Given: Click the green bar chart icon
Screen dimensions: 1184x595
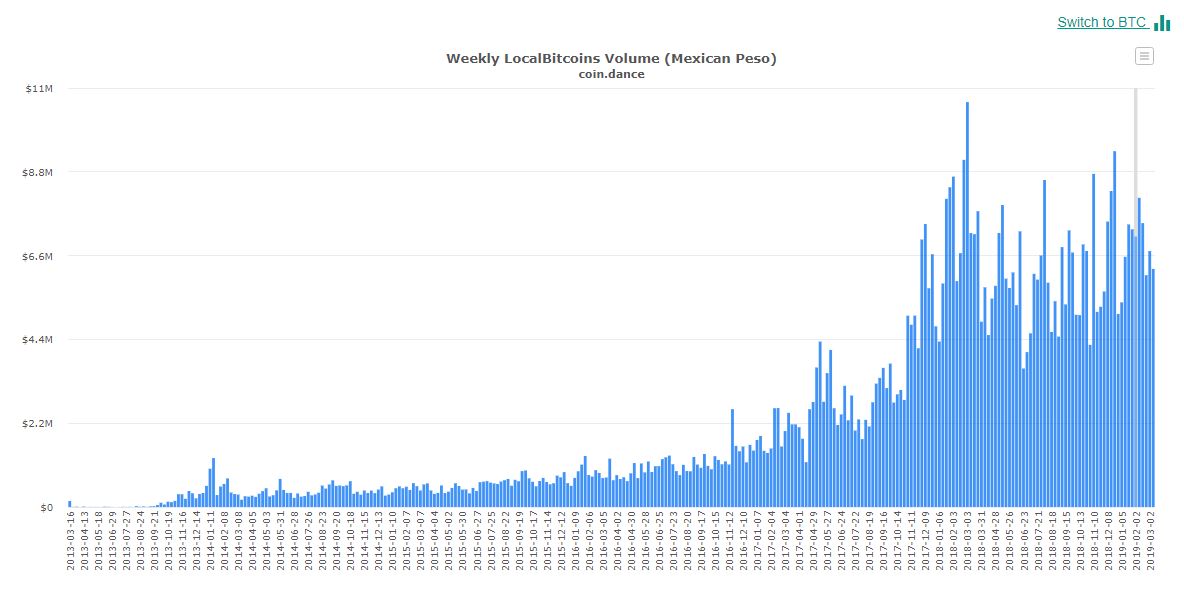Looking at the screenshot, I should click(1162, 23).
